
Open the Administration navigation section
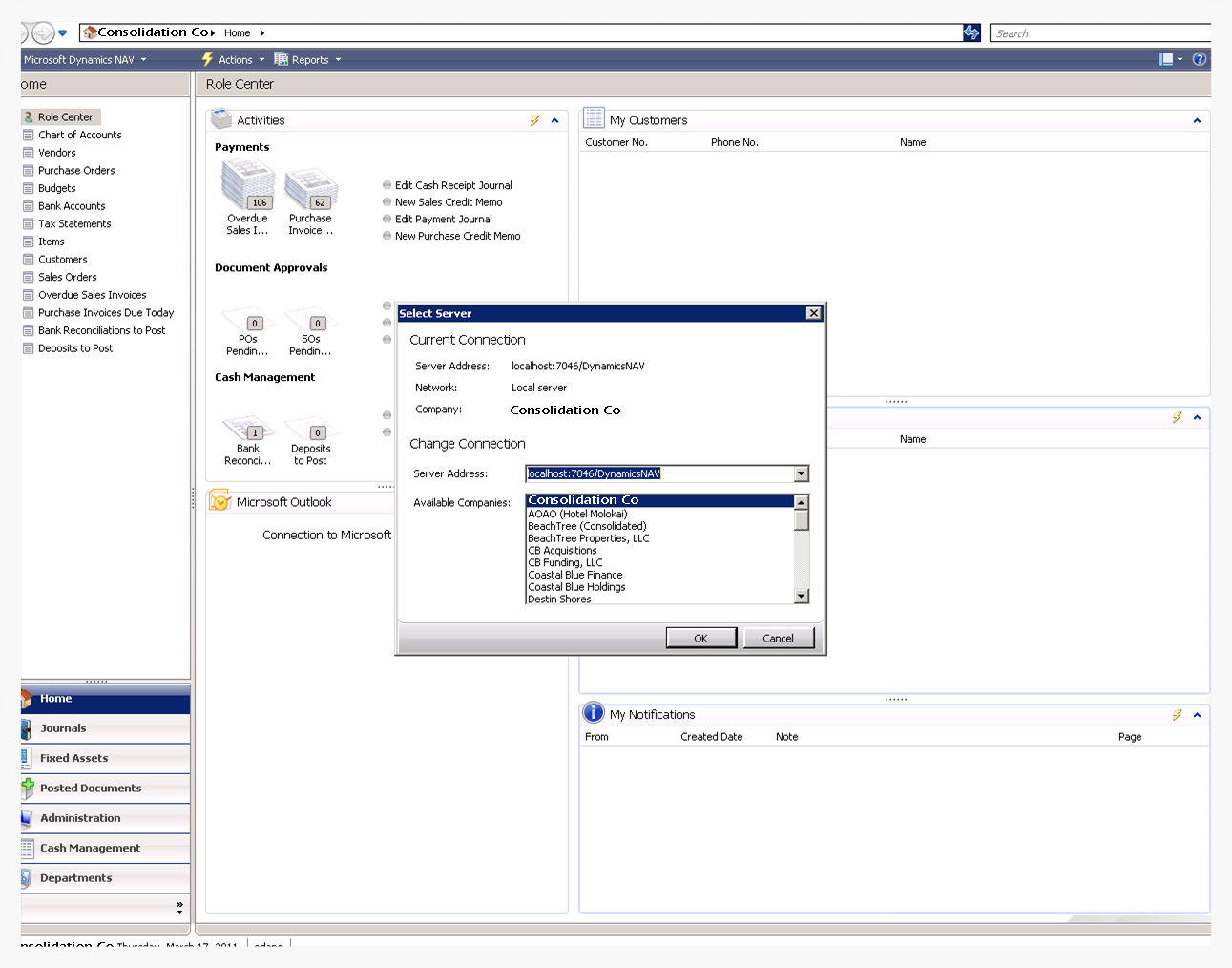click(105, 818)
